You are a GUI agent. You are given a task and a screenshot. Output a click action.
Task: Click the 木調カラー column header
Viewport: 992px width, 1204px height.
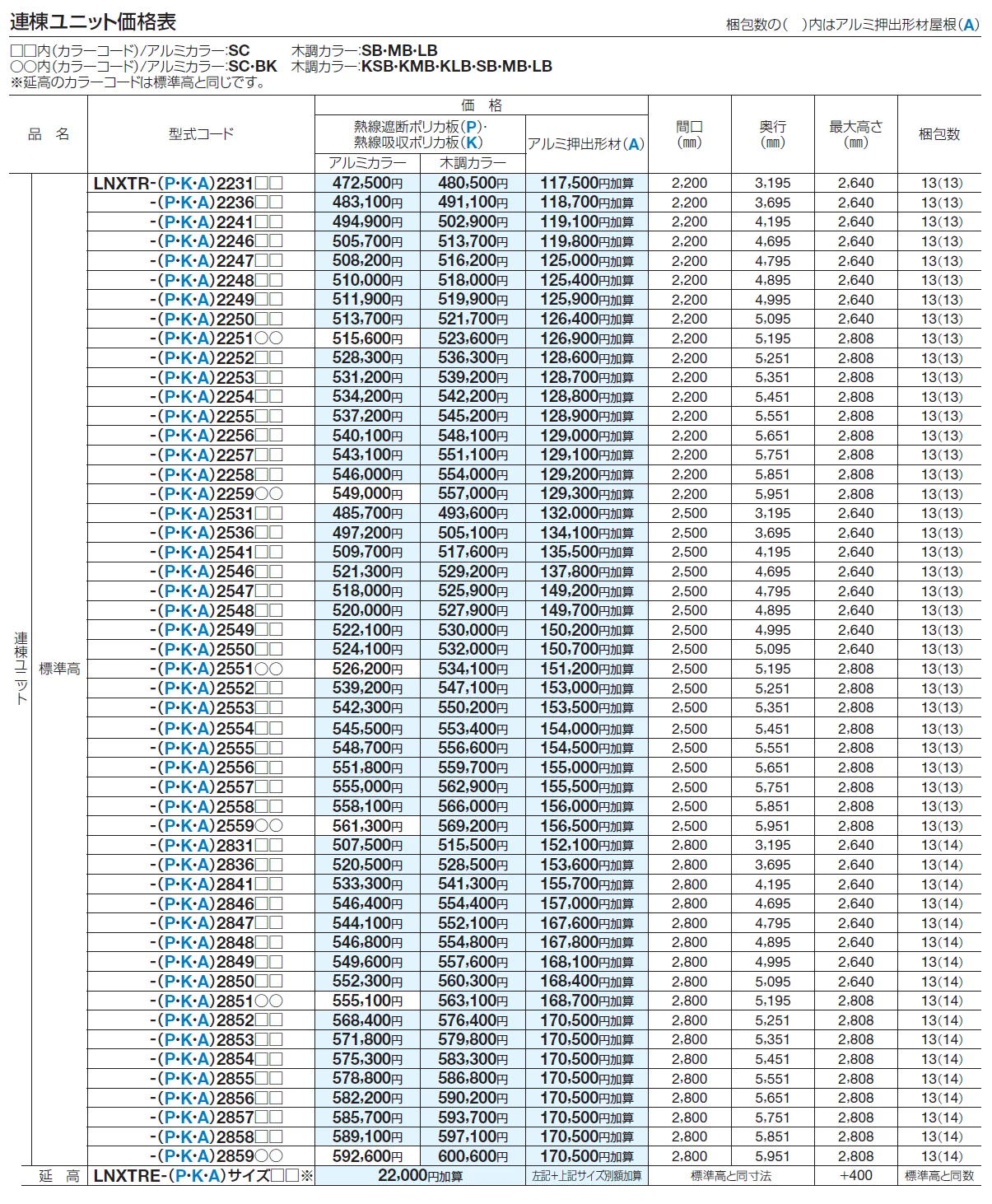click(x=473, y=163)
